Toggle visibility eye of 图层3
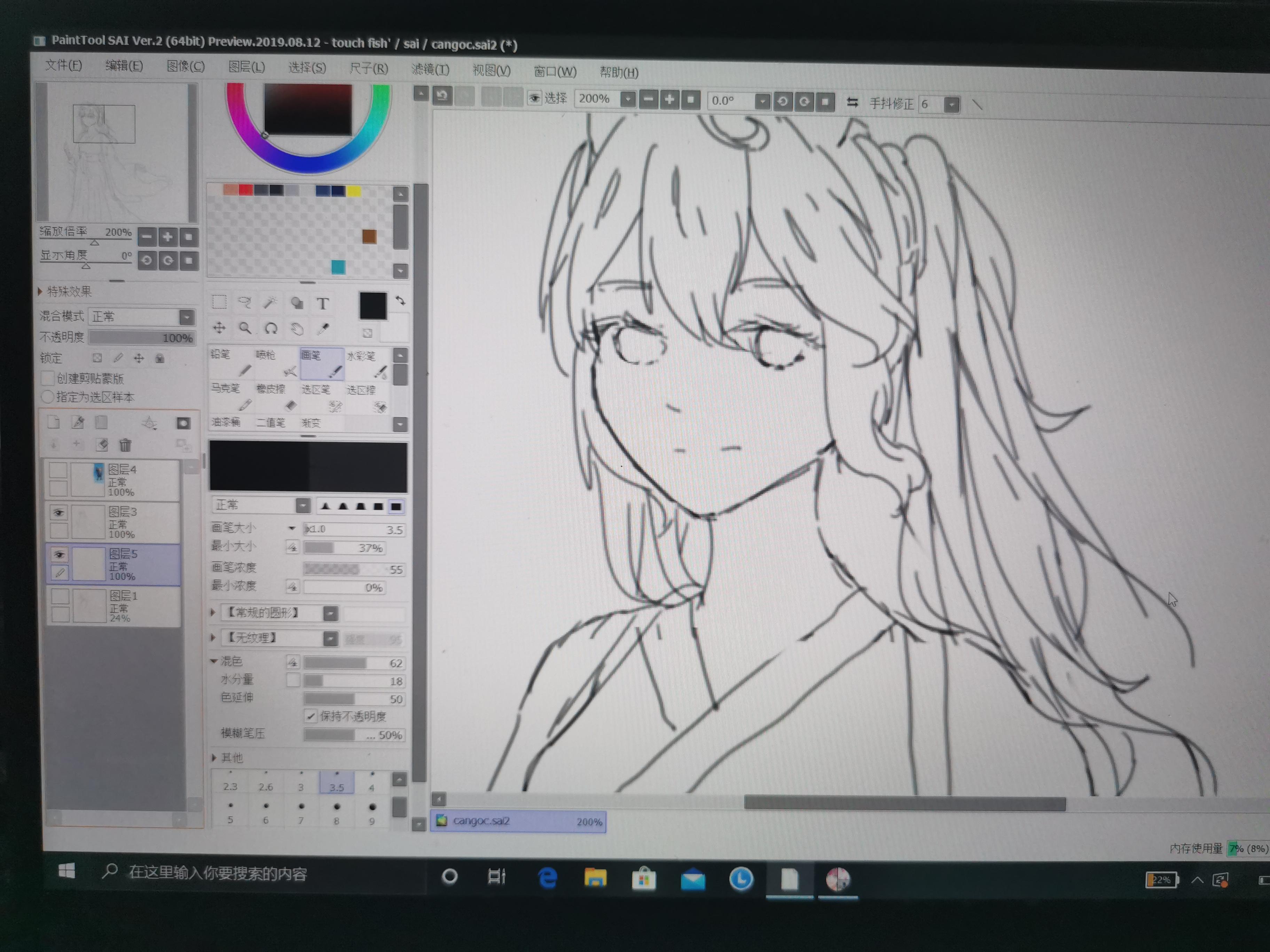Viewport: 1270px width, 952px height. pyautogui.click(x=58, y=513)
